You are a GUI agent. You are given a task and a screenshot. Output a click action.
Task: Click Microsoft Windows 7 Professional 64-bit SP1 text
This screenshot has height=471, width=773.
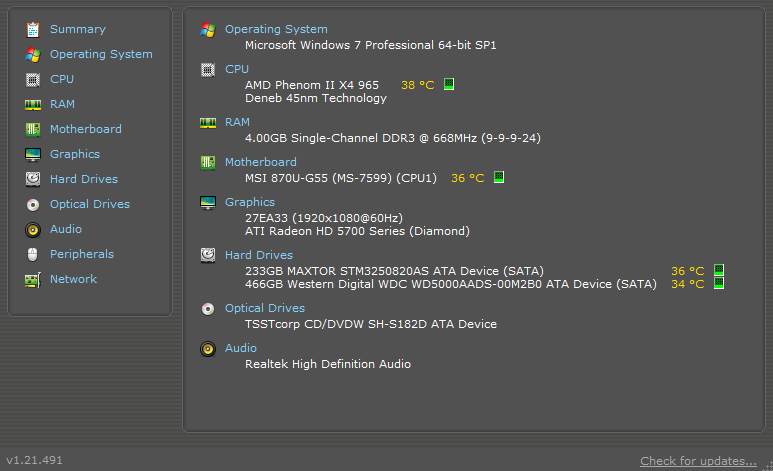(371, 45)
